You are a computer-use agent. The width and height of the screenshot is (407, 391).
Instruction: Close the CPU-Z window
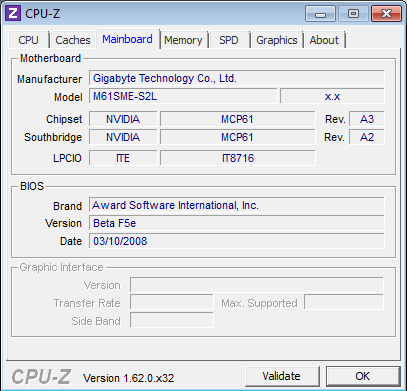(386, 14)
